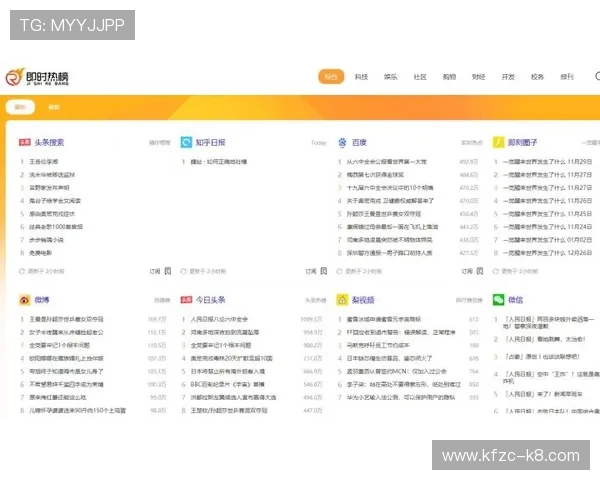Open 头条搜索 item 6 经典老歌1000首
The image size is (600, 480).
[56, 227]
